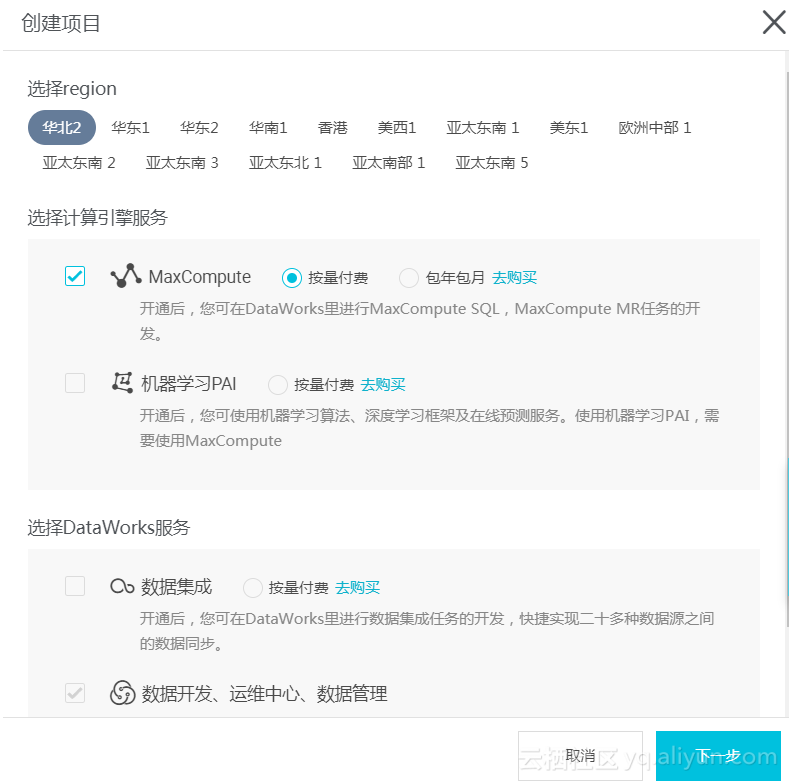The image size is (789, 782).
Task: Click the 数据开发、运维中心、数据管理 checkbox
Action: click(x=75, y=693)
